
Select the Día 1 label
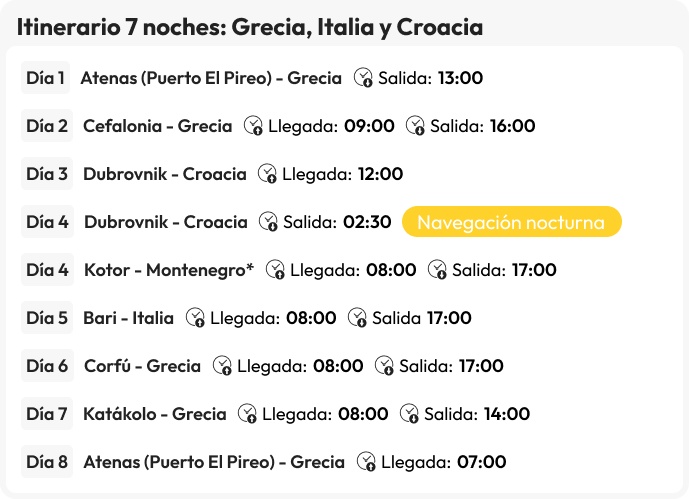click(x=46, y=78)
